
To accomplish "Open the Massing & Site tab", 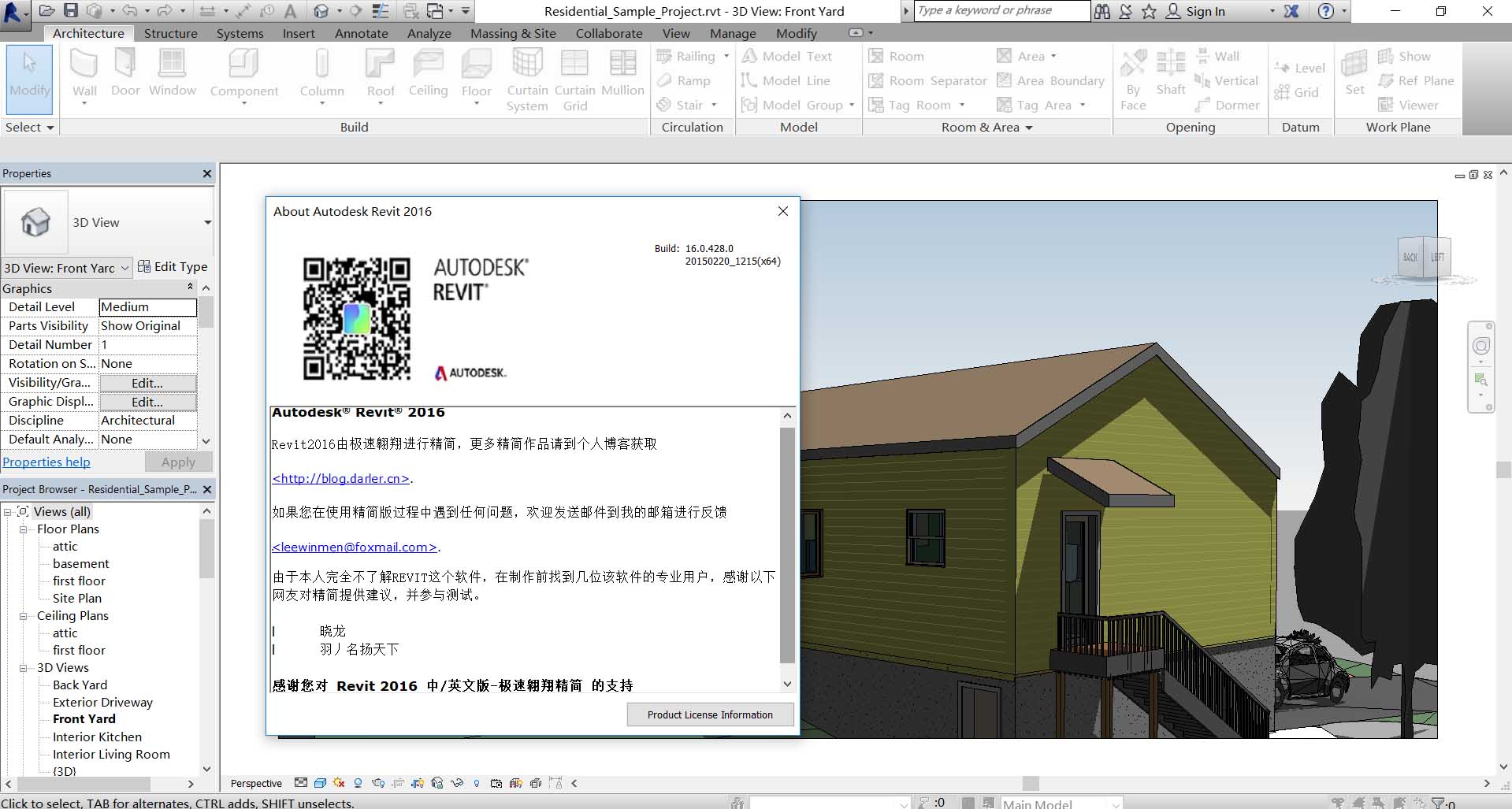I will (x=512, y=33).
